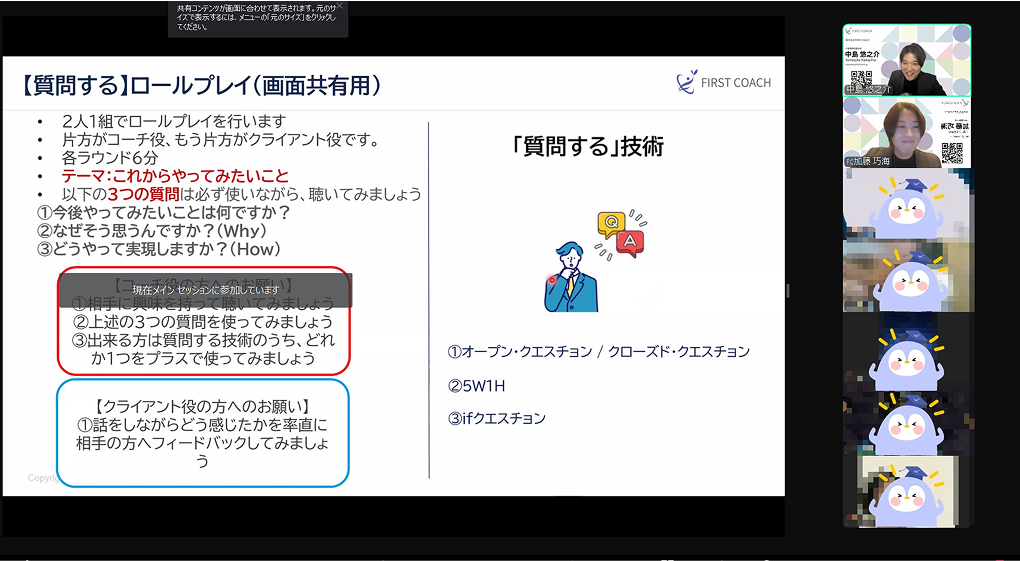The height and width of the screenshot is (561, 1020).
Task: Click the divider handle beside the gallery strip
Action: click(788, 290)
